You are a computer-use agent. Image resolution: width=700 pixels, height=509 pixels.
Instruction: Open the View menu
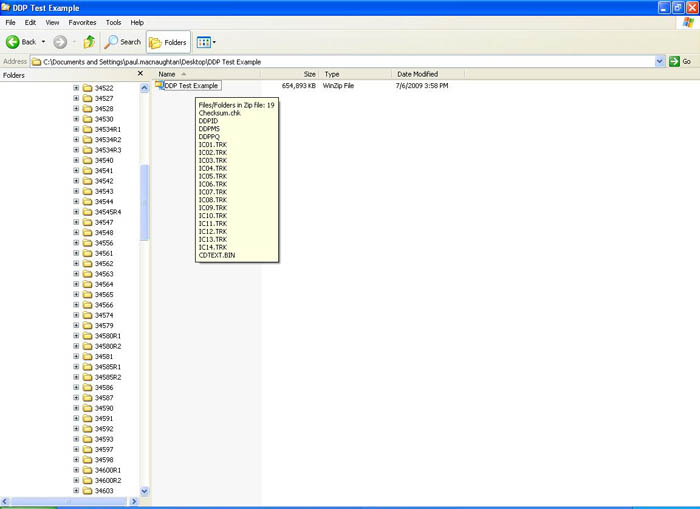[x=52, y=22]
